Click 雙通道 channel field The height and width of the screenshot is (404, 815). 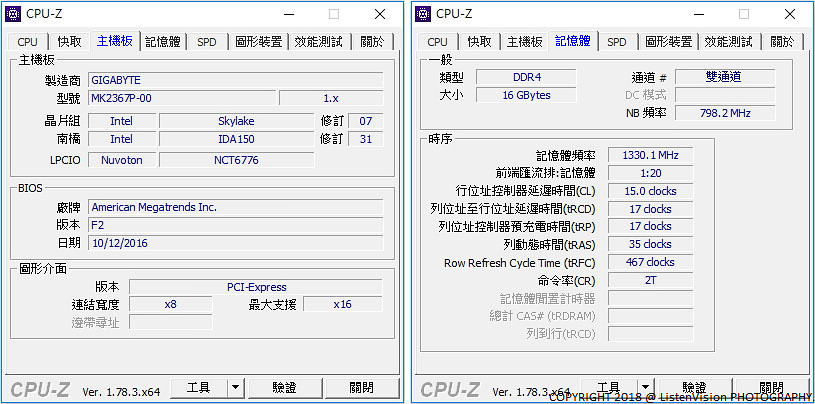[x=725, y=77]
